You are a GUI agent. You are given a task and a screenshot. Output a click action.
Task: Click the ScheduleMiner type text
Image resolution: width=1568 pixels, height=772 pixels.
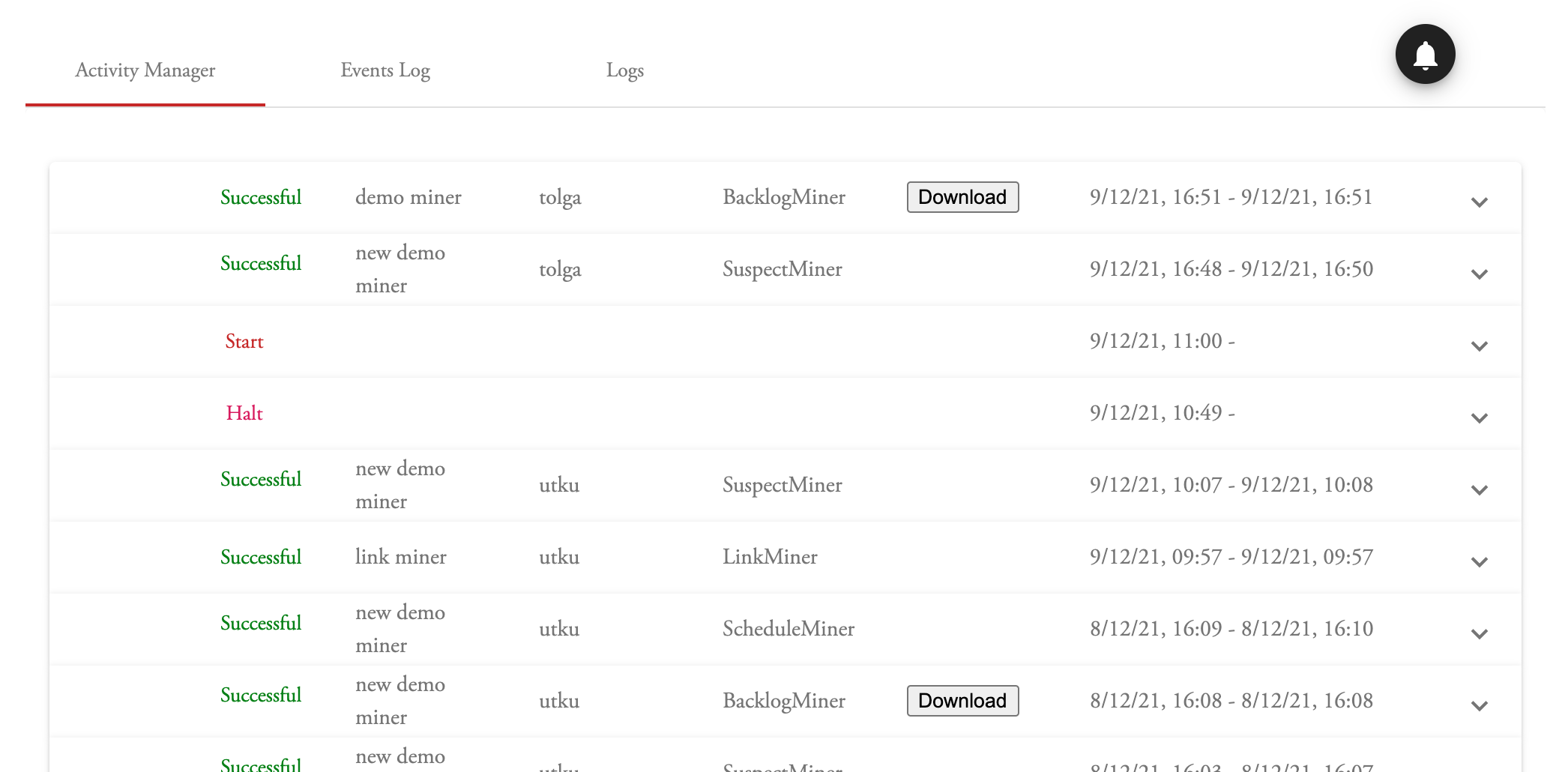788,629
